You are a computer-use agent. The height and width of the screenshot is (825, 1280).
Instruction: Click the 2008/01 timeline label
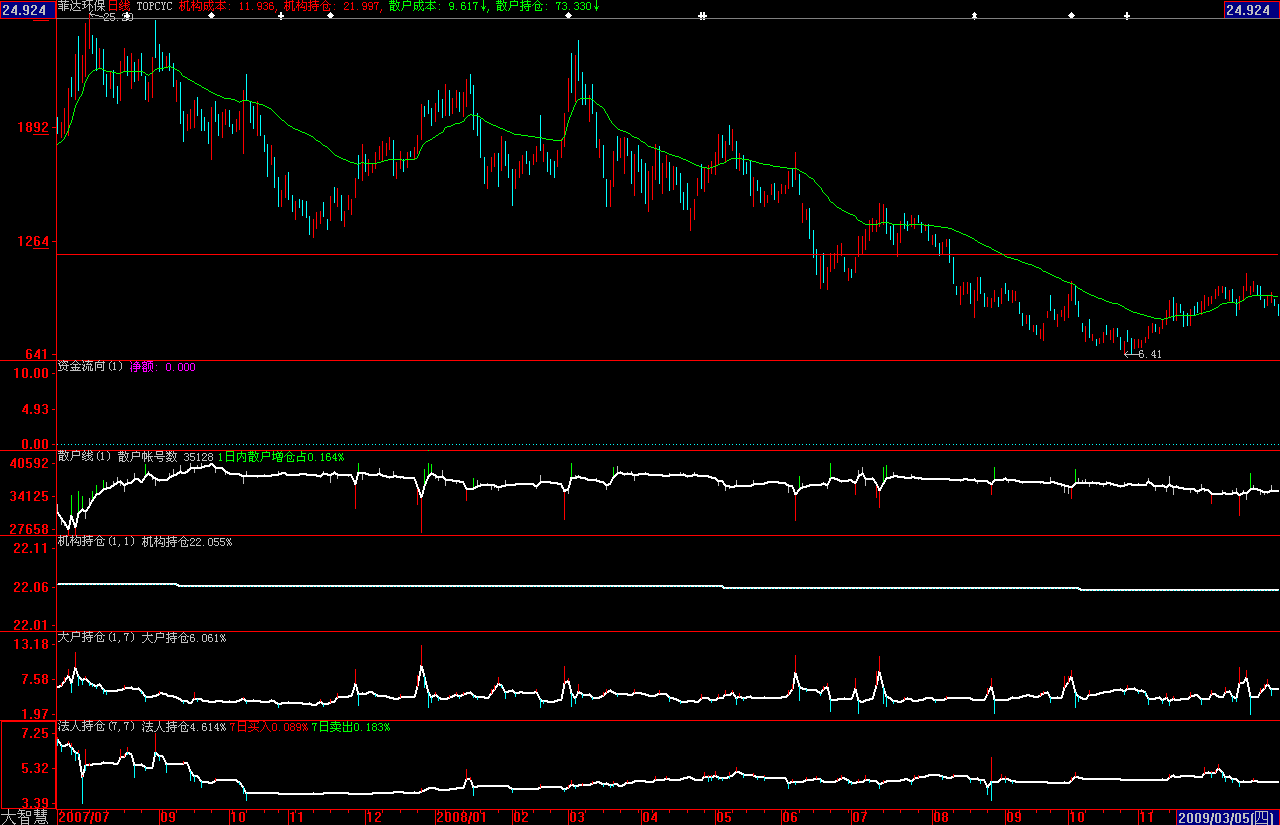pyautogui.click(x=462, y=817)
